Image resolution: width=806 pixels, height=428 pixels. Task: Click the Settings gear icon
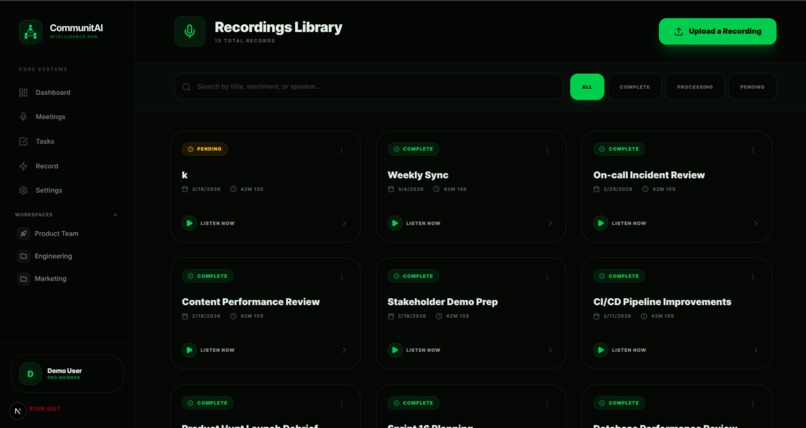(x=23, y=190)
